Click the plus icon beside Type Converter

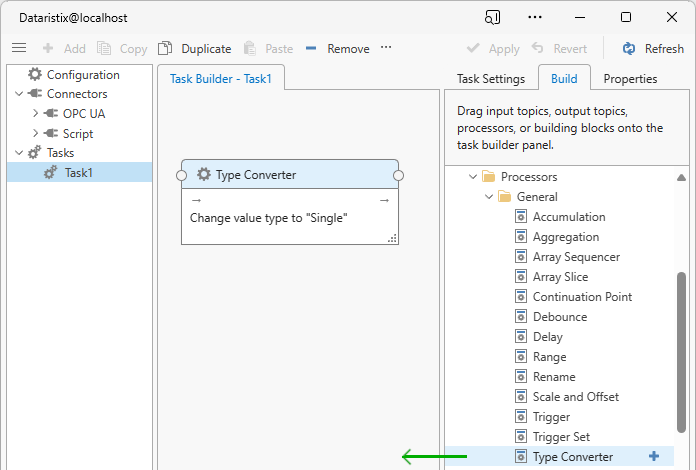(654, 456)
